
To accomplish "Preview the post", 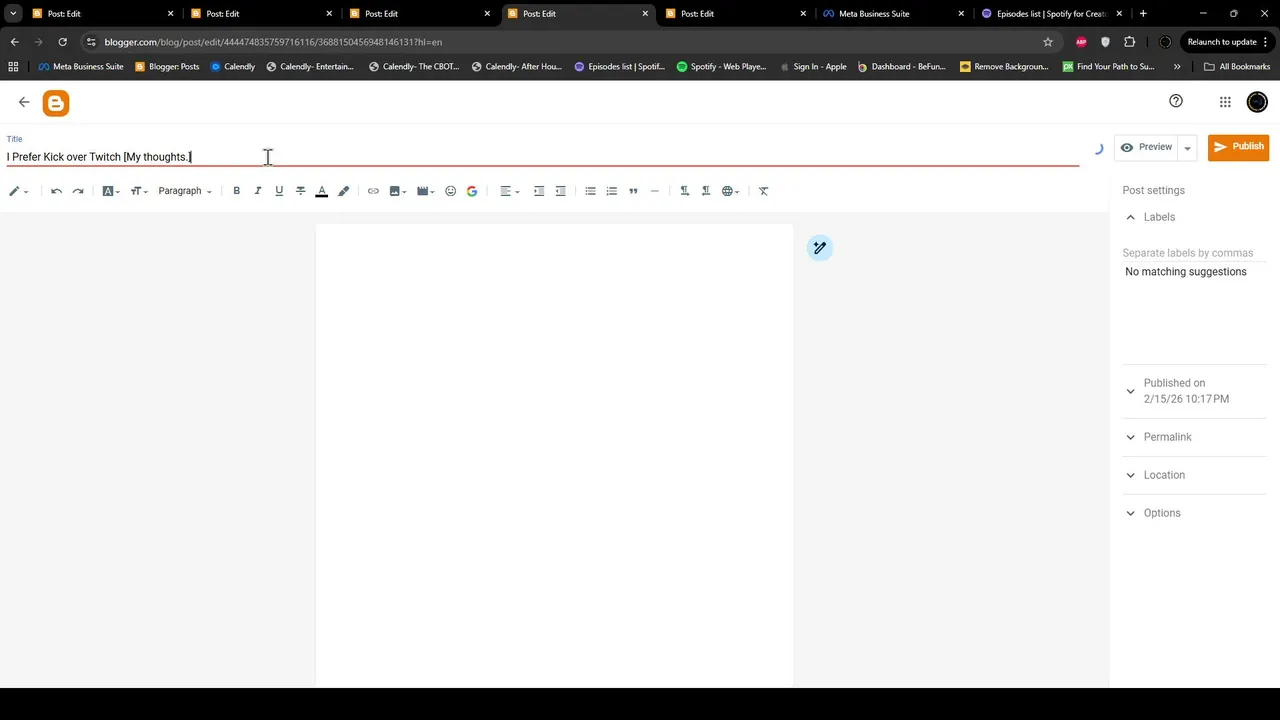I will 1146,147.
